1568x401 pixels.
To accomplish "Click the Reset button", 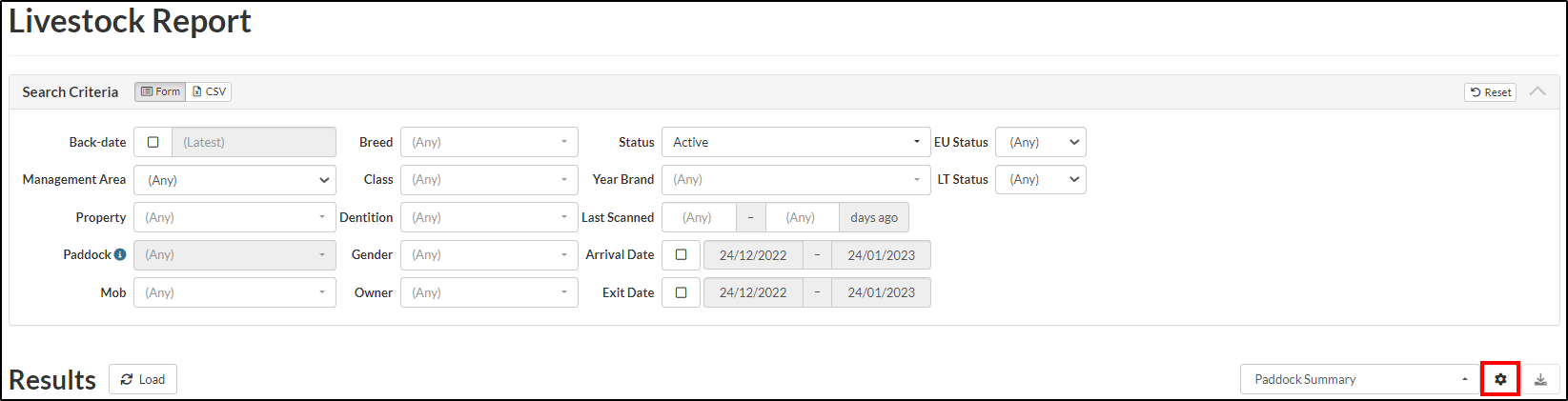I will pyautogui.click(x=1490, y=92).
